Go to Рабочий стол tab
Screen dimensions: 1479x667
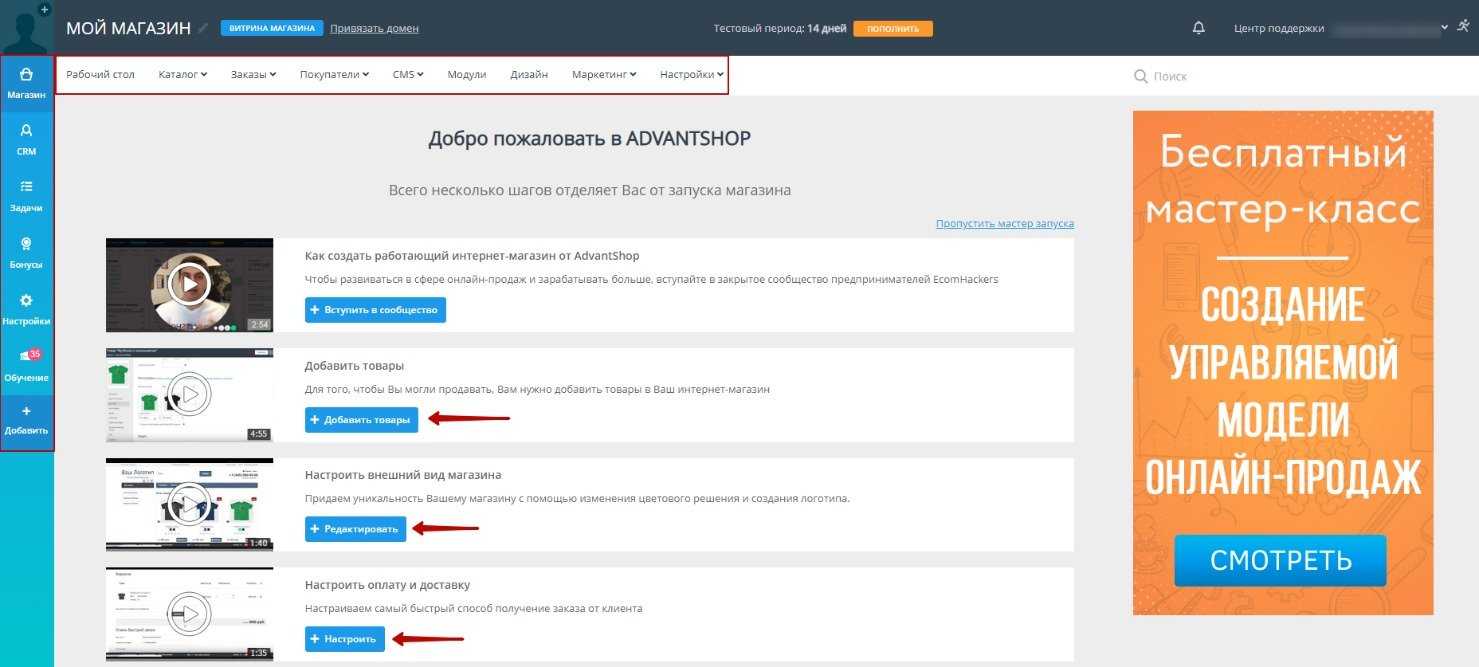pos(100,74)
